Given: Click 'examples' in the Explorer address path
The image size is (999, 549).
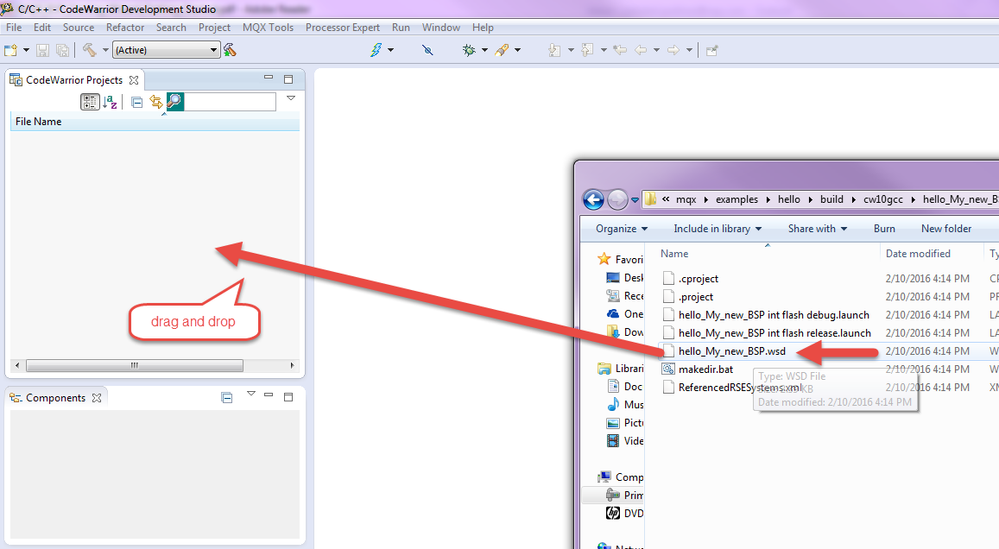Looking at the screenshot, I should (737, 199).
